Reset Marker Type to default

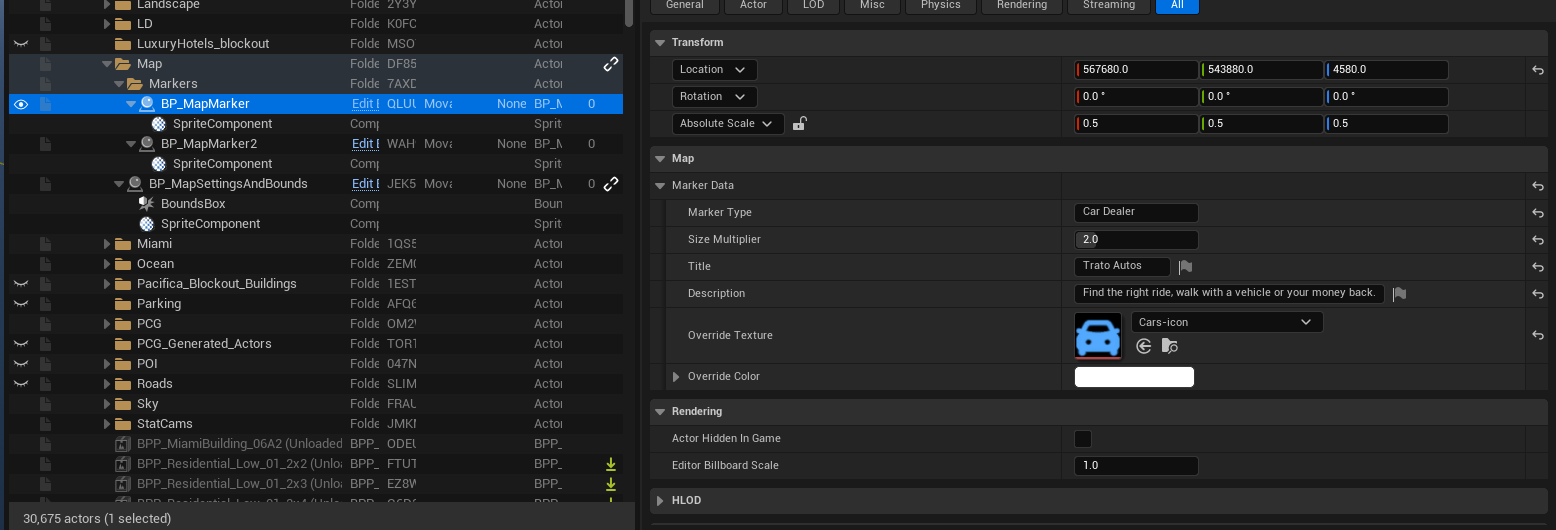point(1538,213)
